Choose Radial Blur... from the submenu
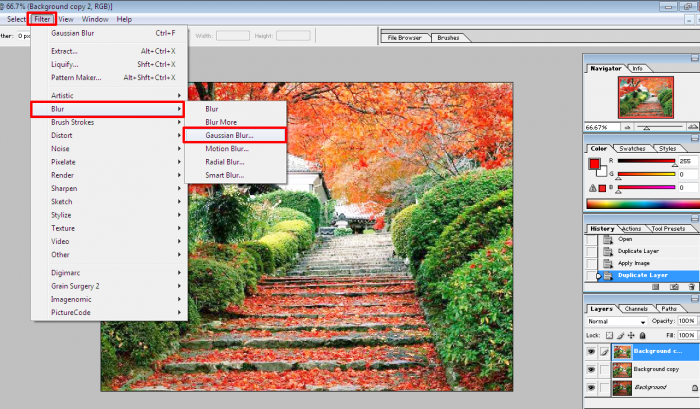Screen dimensions: 700x409 [235, 162]
